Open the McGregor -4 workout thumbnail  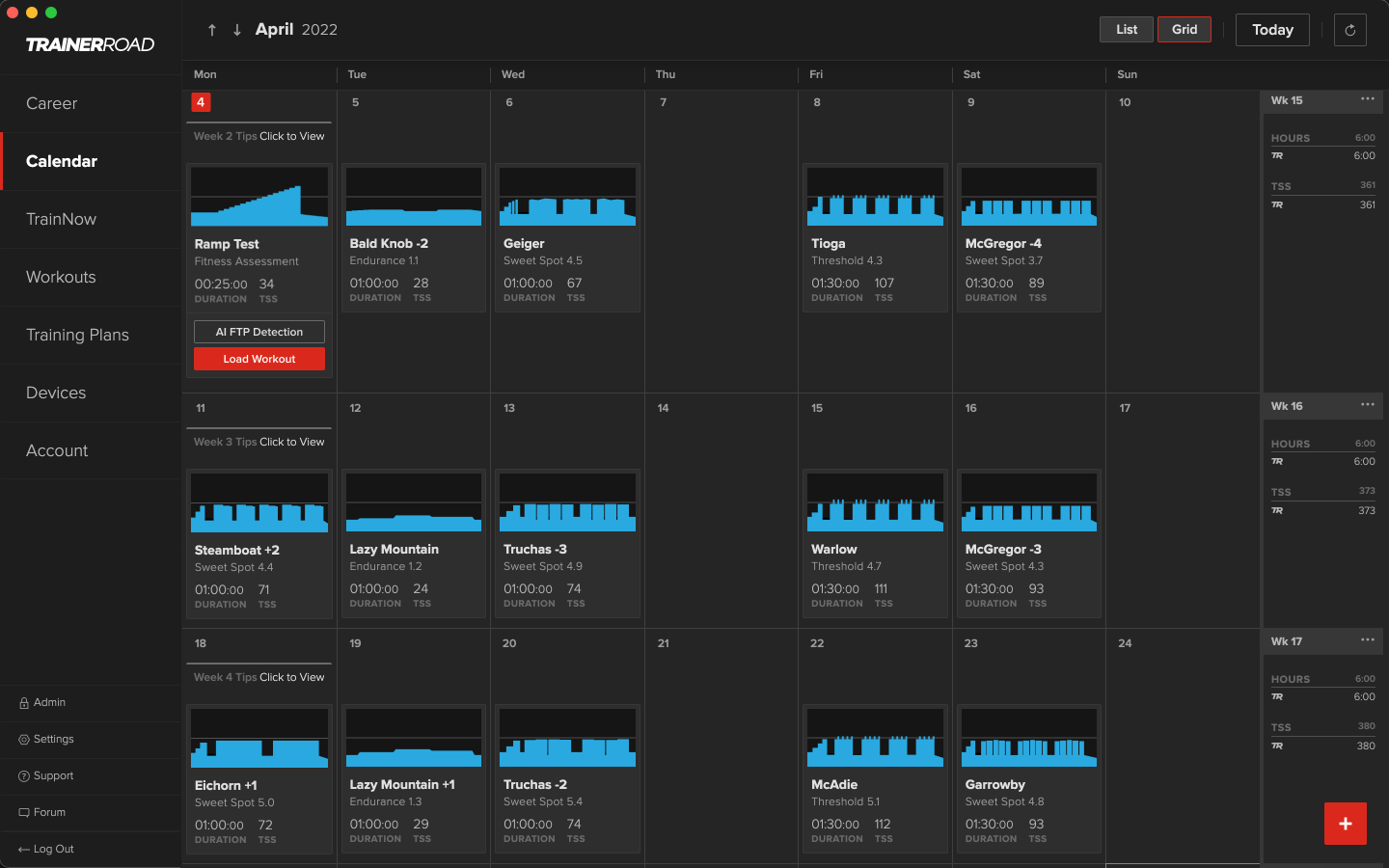[x=1028, y=196]
